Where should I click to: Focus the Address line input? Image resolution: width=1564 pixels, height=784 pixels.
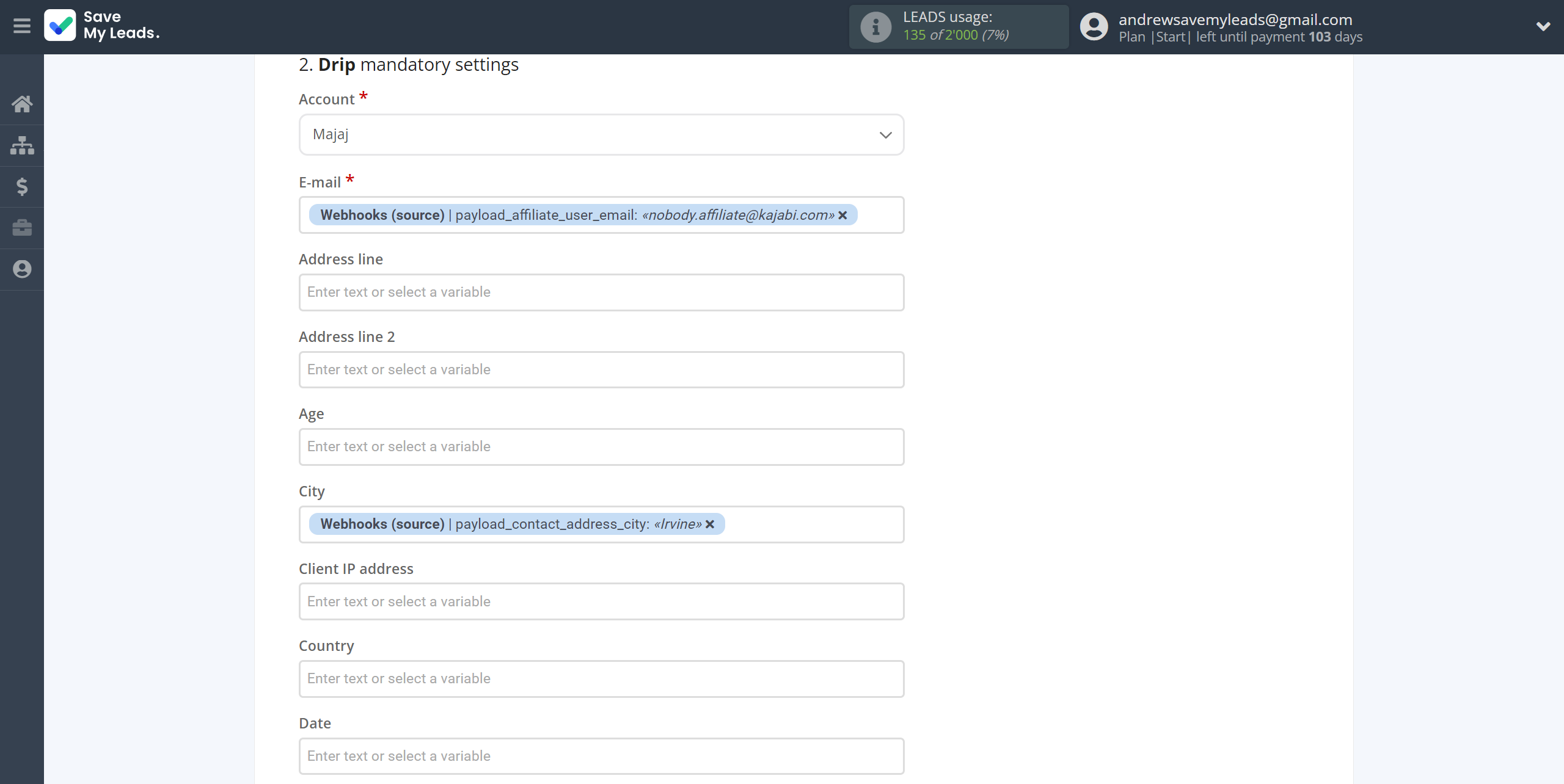(x=601, y=292)
